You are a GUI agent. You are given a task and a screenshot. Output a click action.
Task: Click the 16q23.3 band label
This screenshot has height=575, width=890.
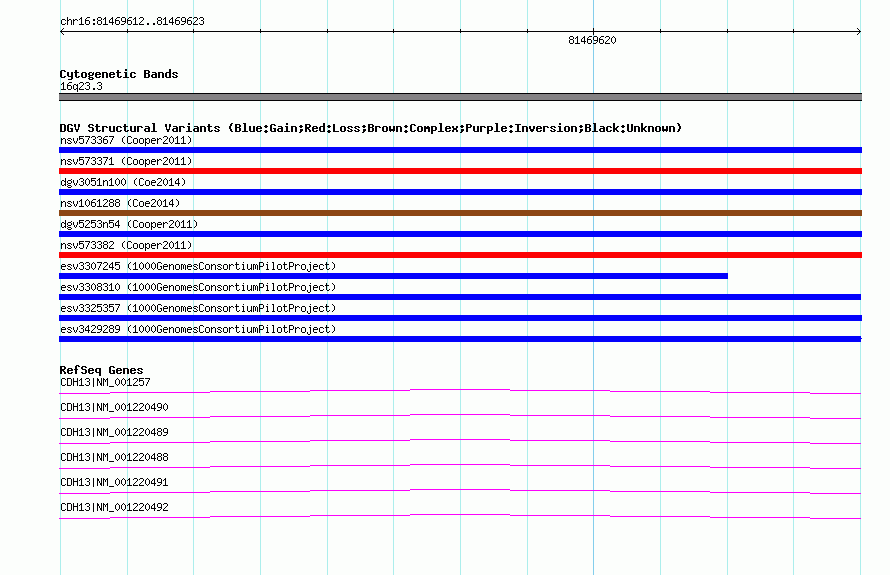81,86
